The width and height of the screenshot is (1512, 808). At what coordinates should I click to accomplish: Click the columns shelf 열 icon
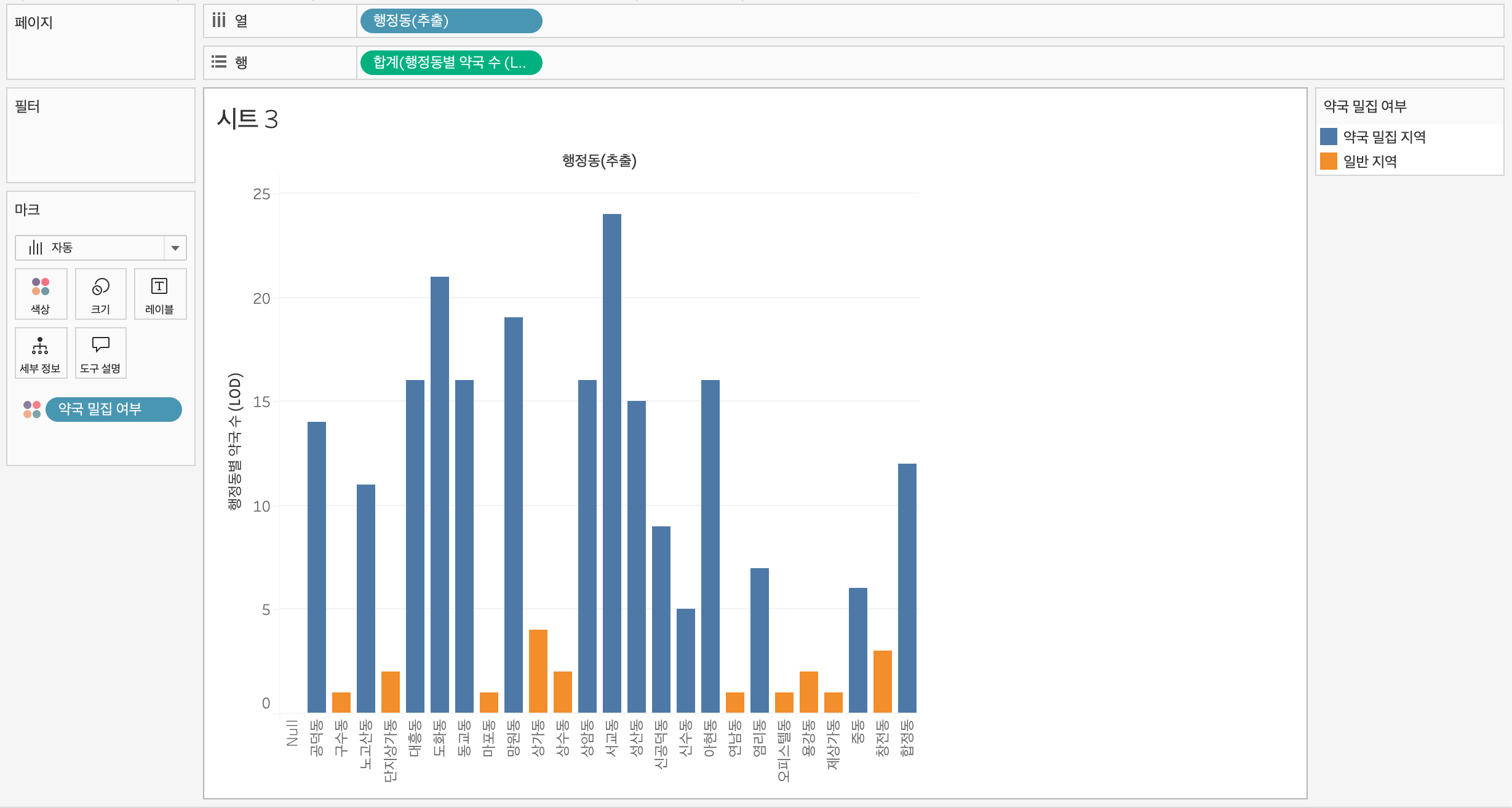(x=219, y=21)
